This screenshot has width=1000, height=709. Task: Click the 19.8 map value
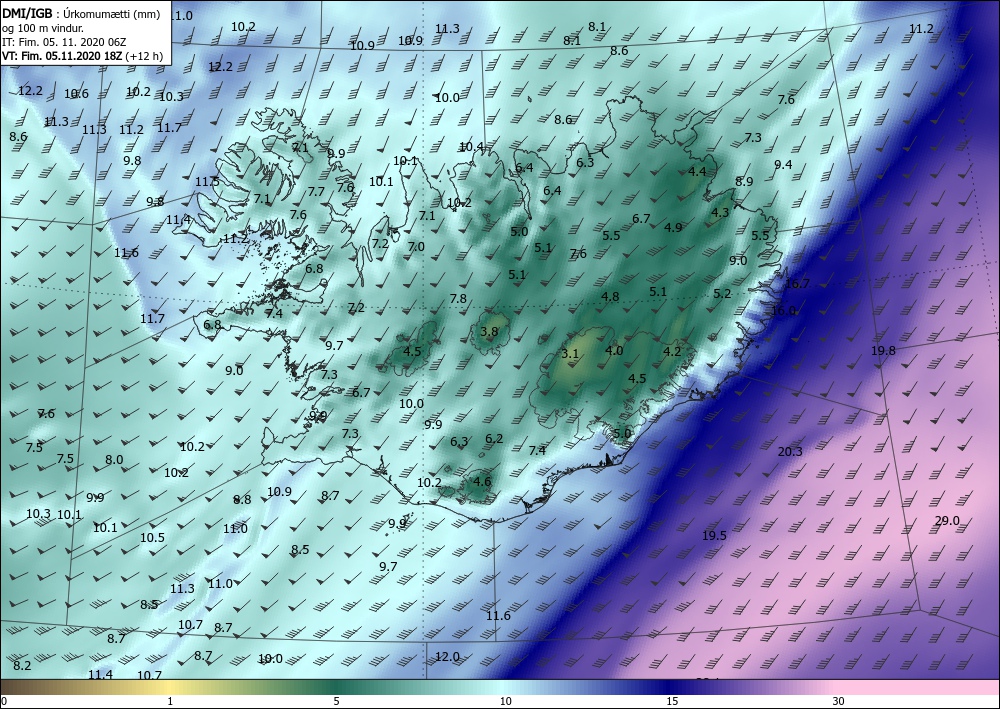(883, 351)
